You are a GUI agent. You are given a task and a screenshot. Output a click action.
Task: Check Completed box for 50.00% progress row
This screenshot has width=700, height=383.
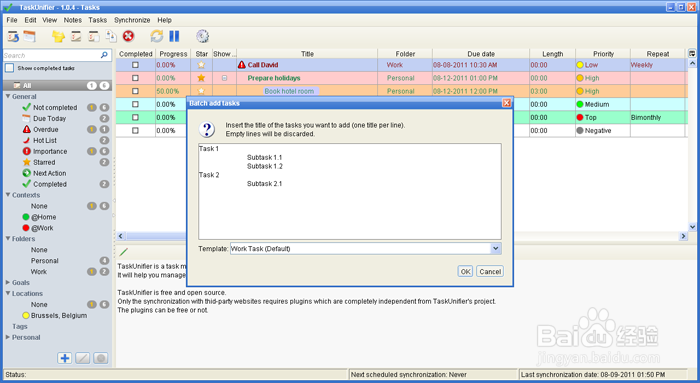(135, 91)
